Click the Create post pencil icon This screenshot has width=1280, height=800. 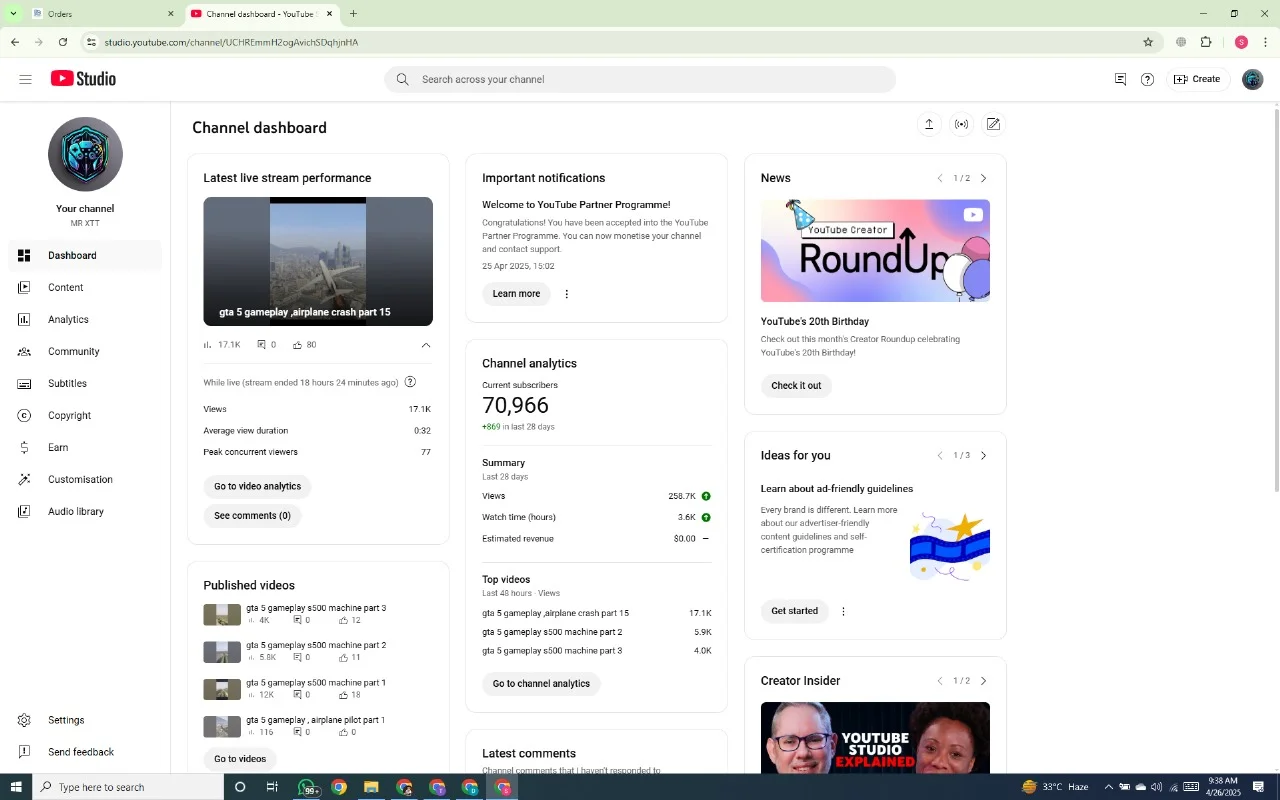click(993, 124)
